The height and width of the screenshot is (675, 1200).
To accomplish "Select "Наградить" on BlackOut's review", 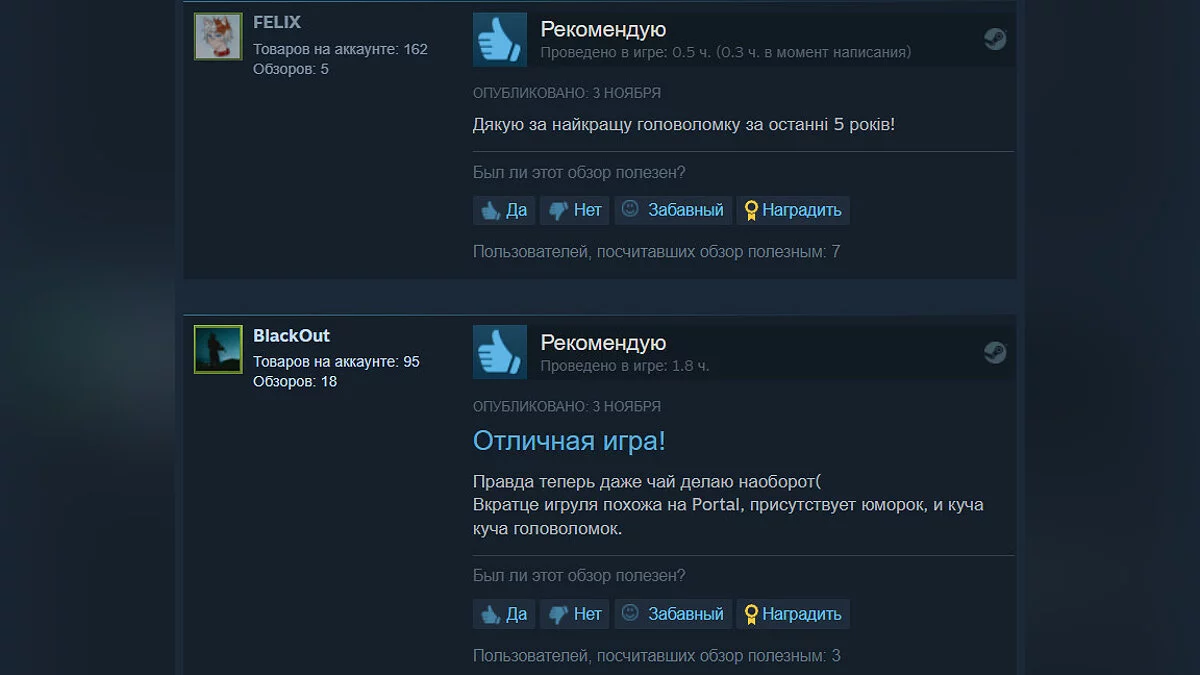I will 793,614.
